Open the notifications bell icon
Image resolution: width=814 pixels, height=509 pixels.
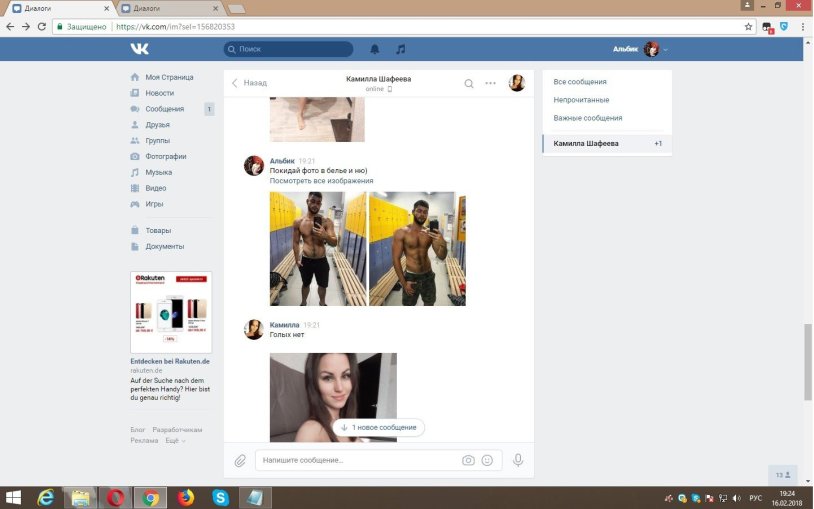(x=375, y=49)
